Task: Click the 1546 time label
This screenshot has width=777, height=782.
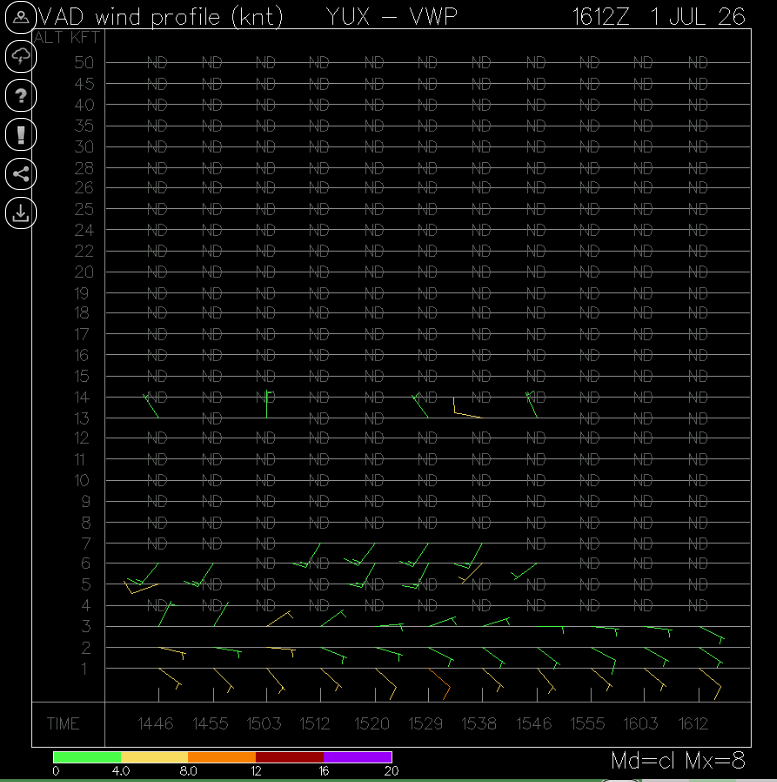Action: pos(534,724)
